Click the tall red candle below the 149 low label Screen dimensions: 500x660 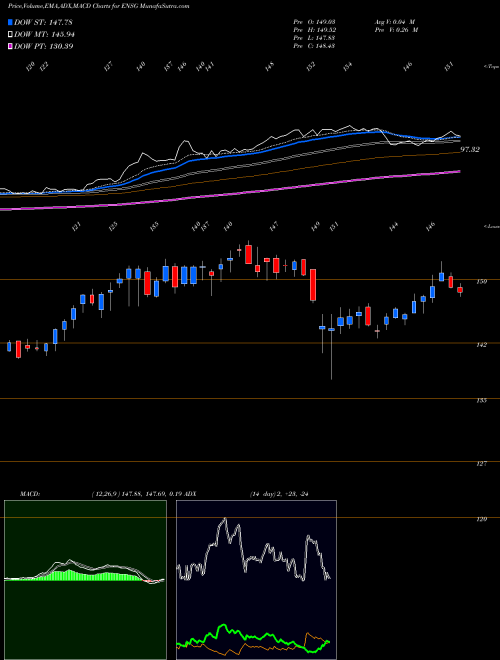[313, 285]
